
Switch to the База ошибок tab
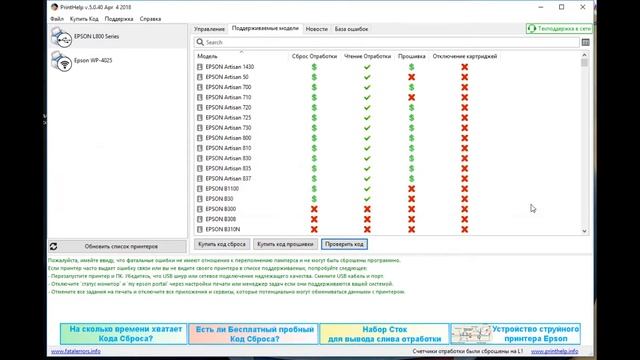pos(351,29)
